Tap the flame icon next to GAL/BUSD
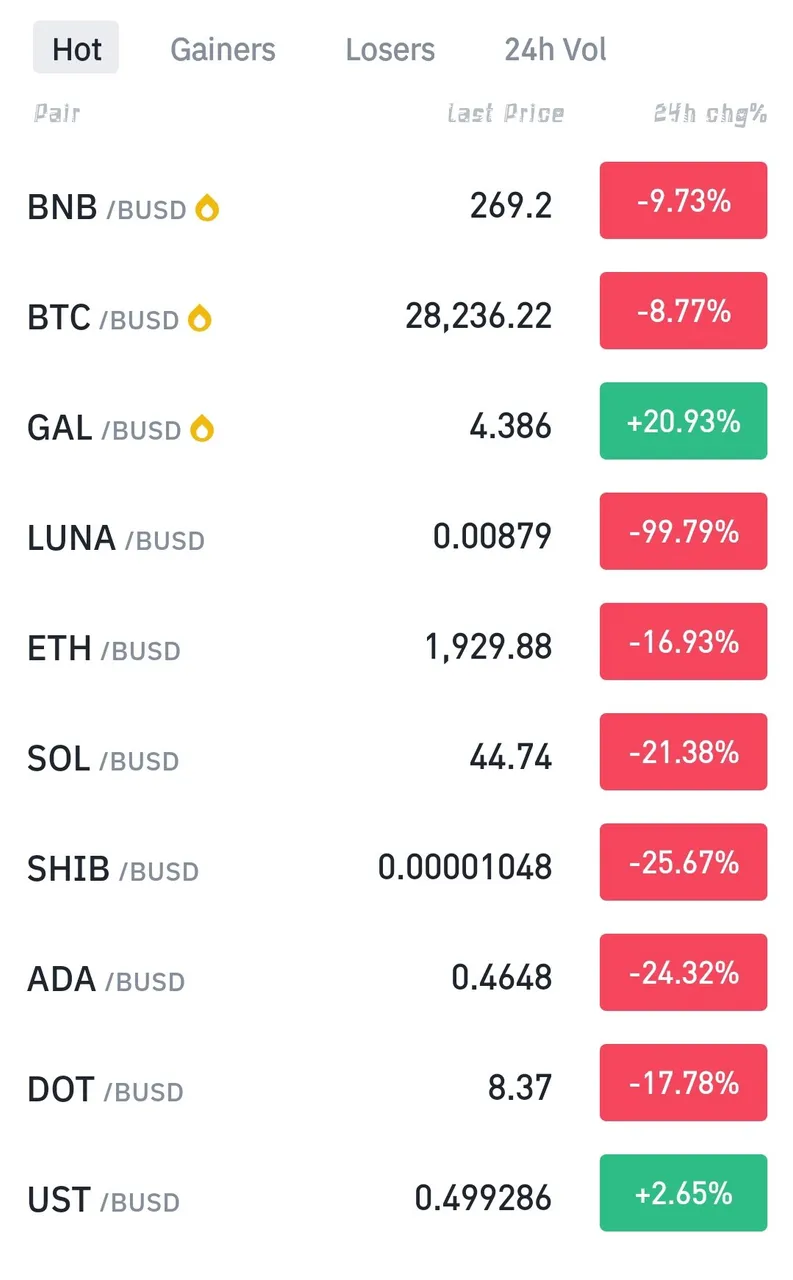 point(202,429)
